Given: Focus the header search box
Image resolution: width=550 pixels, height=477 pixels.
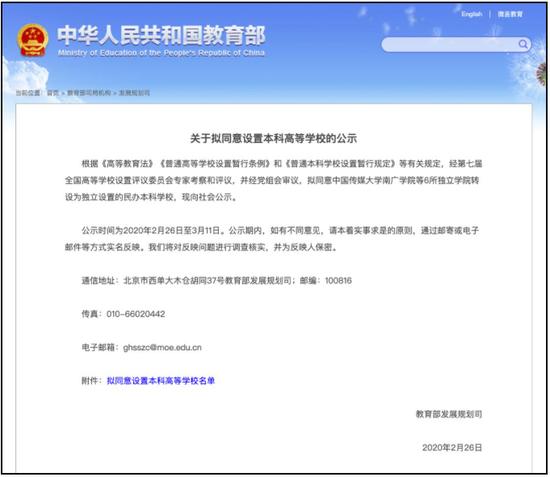Looking at the screenshot, I should pos(456,45).
